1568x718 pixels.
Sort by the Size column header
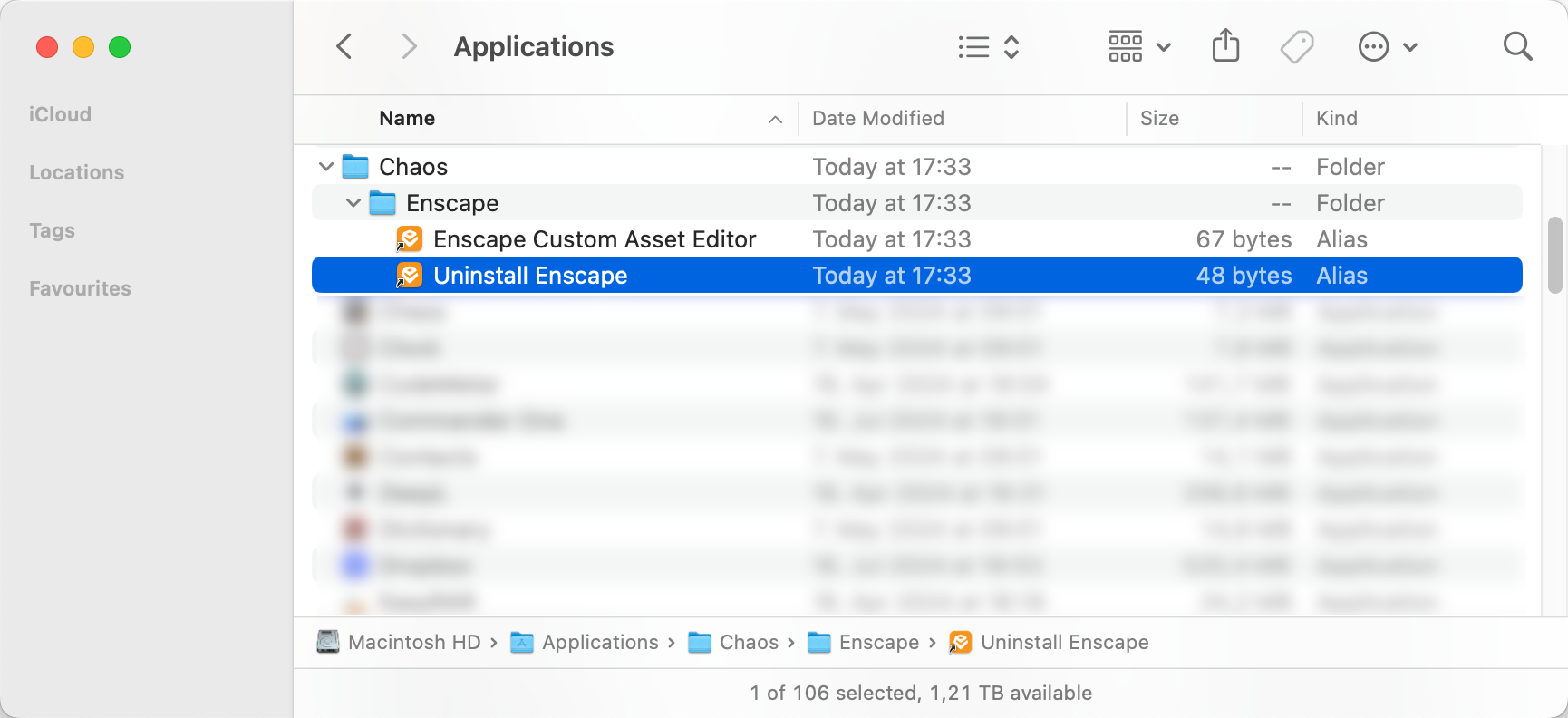tap(1159, 119)
